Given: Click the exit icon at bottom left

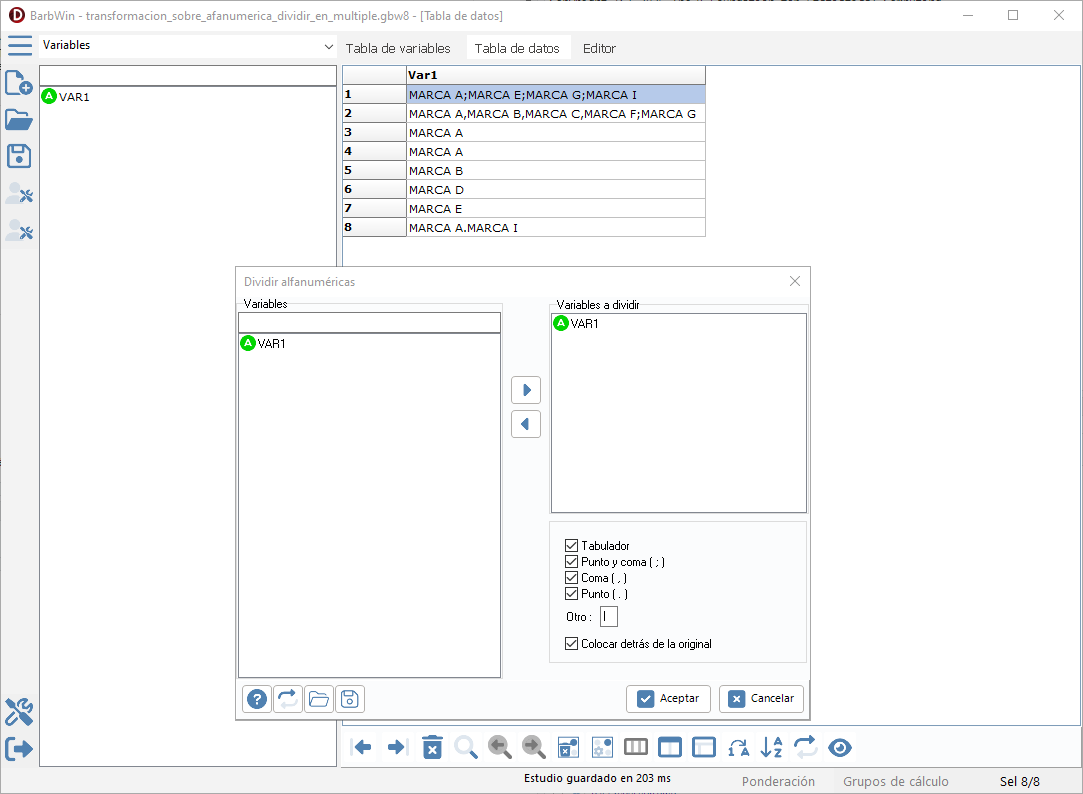Looking at the screenshot, I should click(19, 749).
